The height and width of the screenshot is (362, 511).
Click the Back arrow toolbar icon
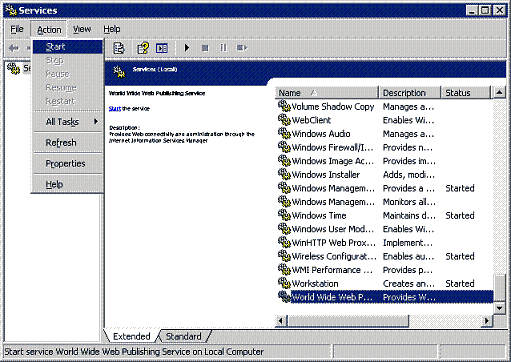coord(14,48)
